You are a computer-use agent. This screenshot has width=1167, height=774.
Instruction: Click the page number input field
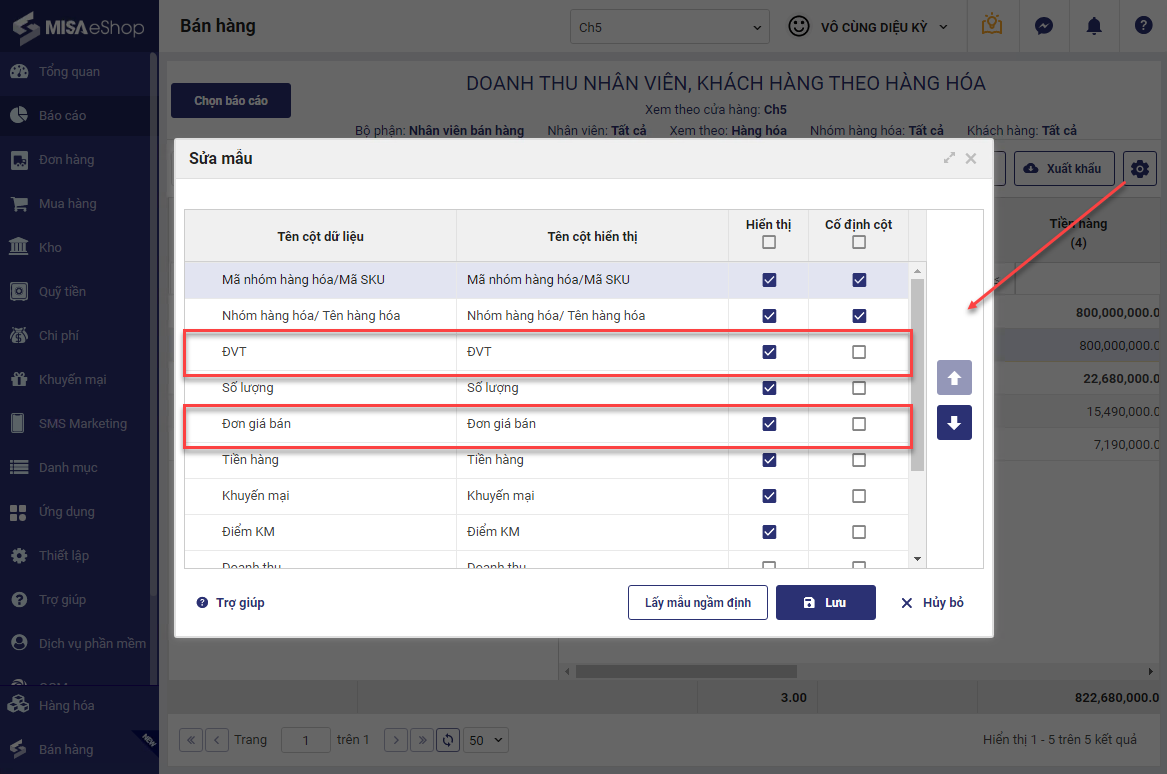tap(305, 740)
